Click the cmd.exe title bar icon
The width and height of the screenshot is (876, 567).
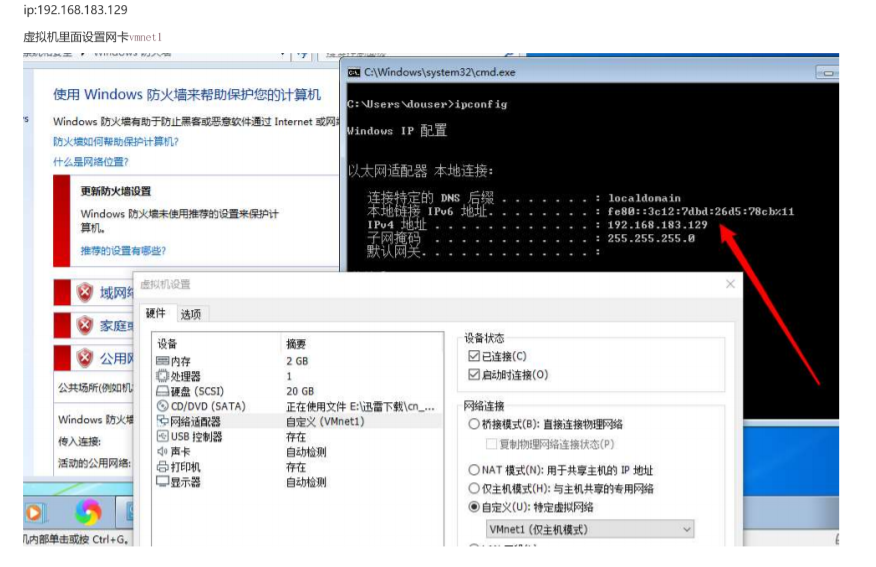(354, 73)
